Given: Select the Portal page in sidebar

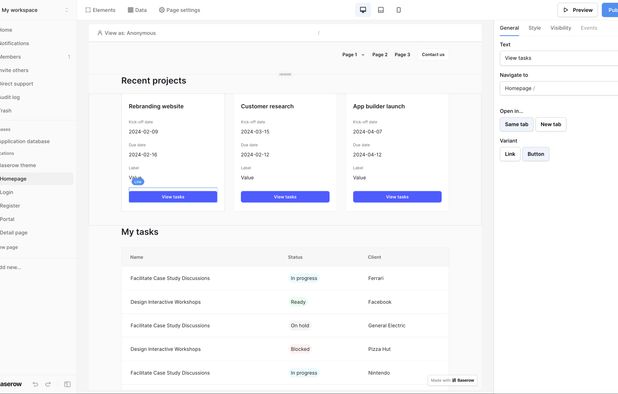Looking at the screenshot, I should [x=7, y=219].
